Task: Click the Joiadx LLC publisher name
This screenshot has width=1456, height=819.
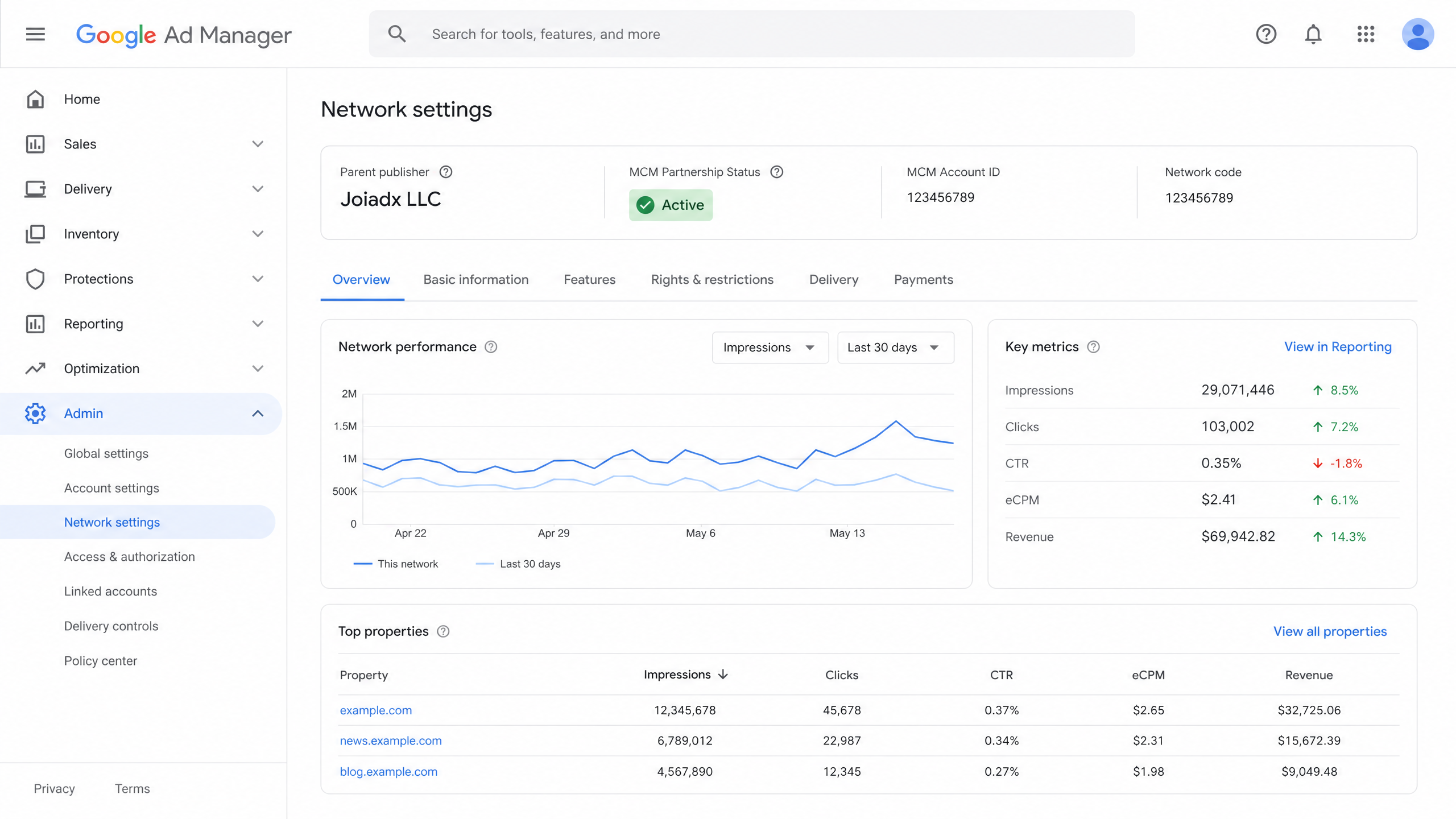Action: 391,200
